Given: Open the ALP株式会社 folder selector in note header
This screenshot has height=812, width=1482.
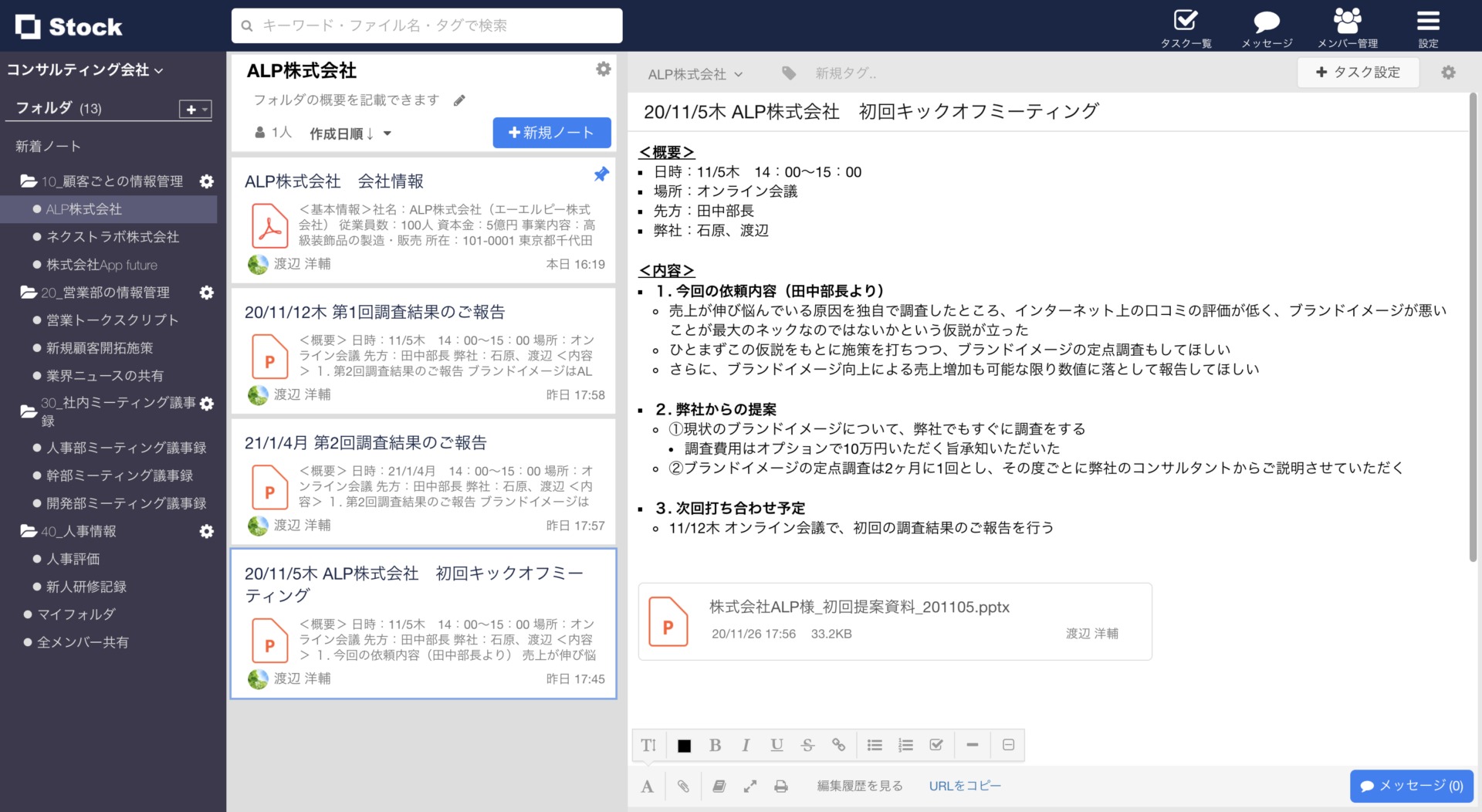Looking at the screenshot, I should tap(695, 74).
